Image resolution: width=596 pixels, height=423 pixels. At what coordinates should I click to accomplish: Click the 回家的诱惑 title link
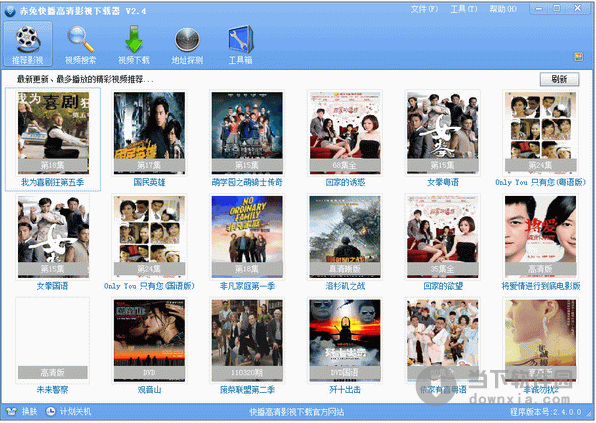(x=345, y=182)
